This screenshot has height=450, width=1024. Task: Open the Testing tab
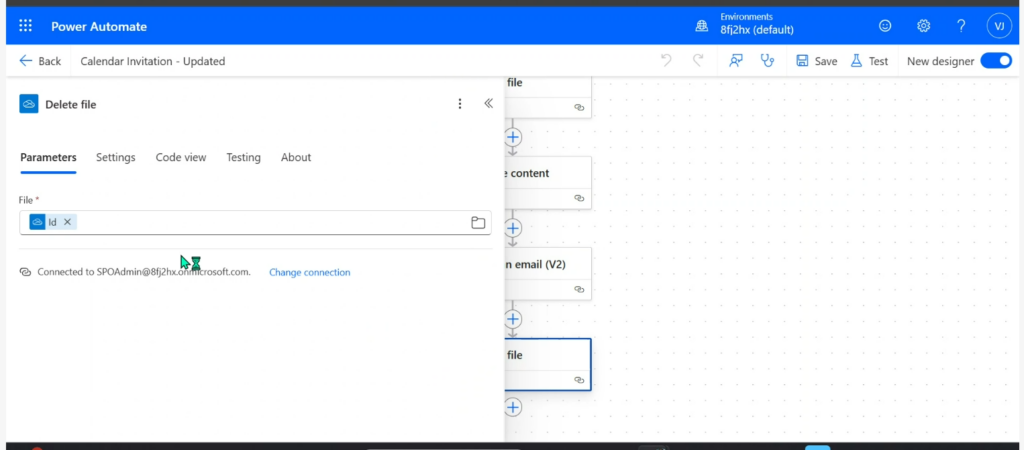coord(244,157)
